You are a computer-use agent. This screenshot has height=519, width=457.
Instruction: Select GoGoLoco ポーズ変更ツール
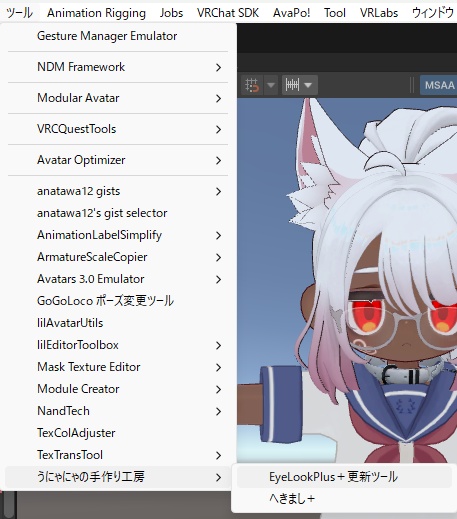click(x=118, y=301)
